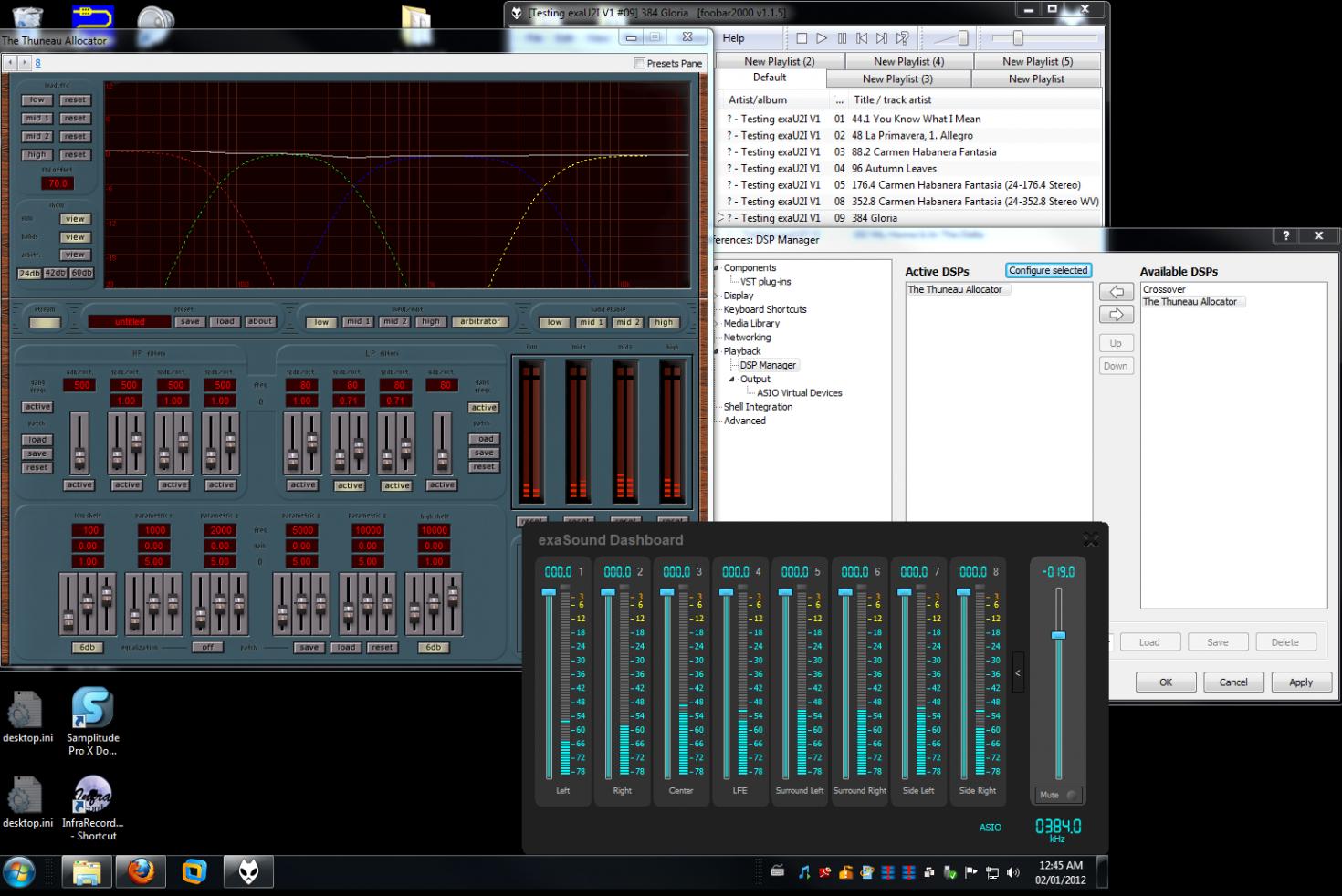Open InfraRecorder shortcut on the desktop
1342x896 pixels.
coord(92,808)
